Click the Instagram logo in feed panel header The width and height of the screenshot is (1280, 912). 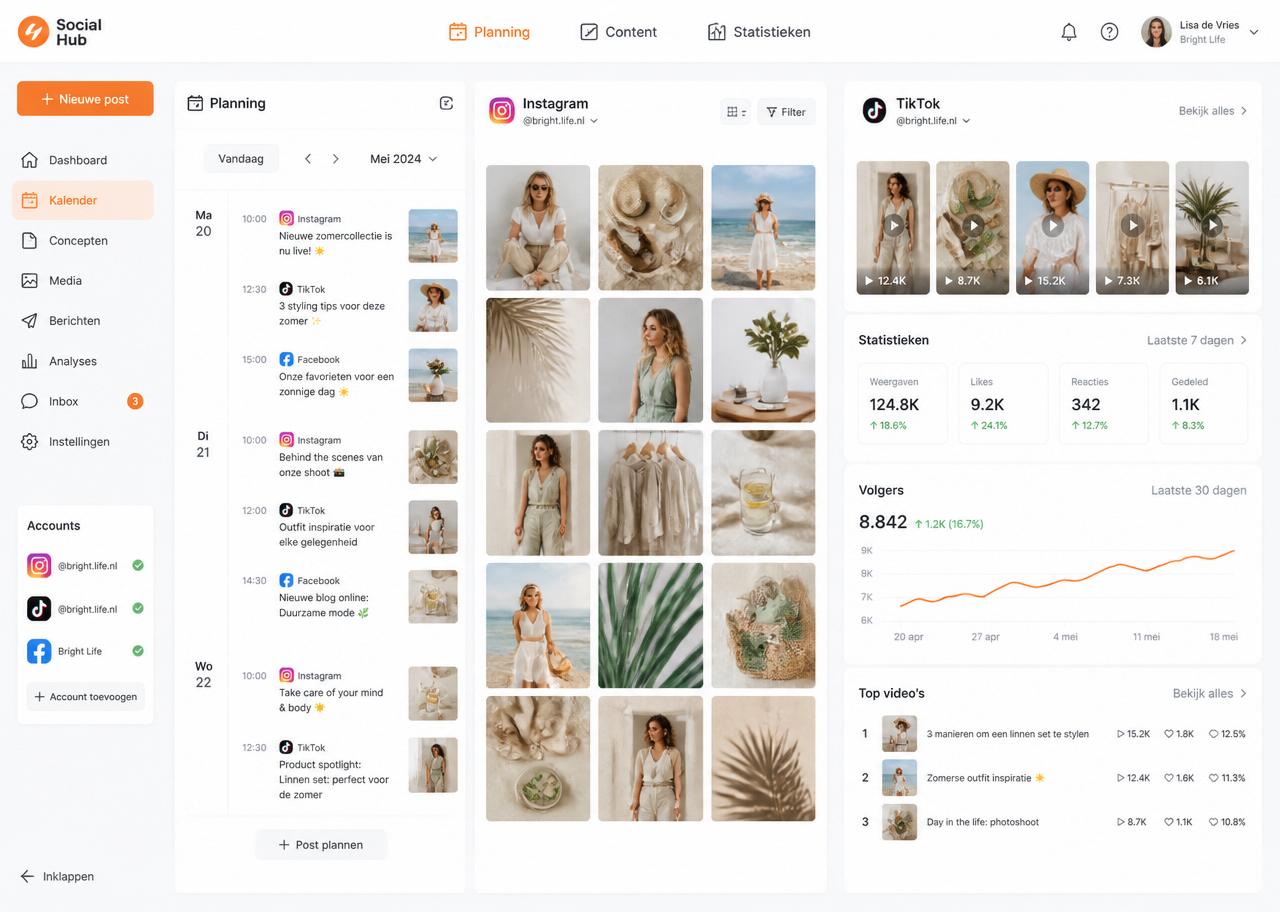(502, 110)
